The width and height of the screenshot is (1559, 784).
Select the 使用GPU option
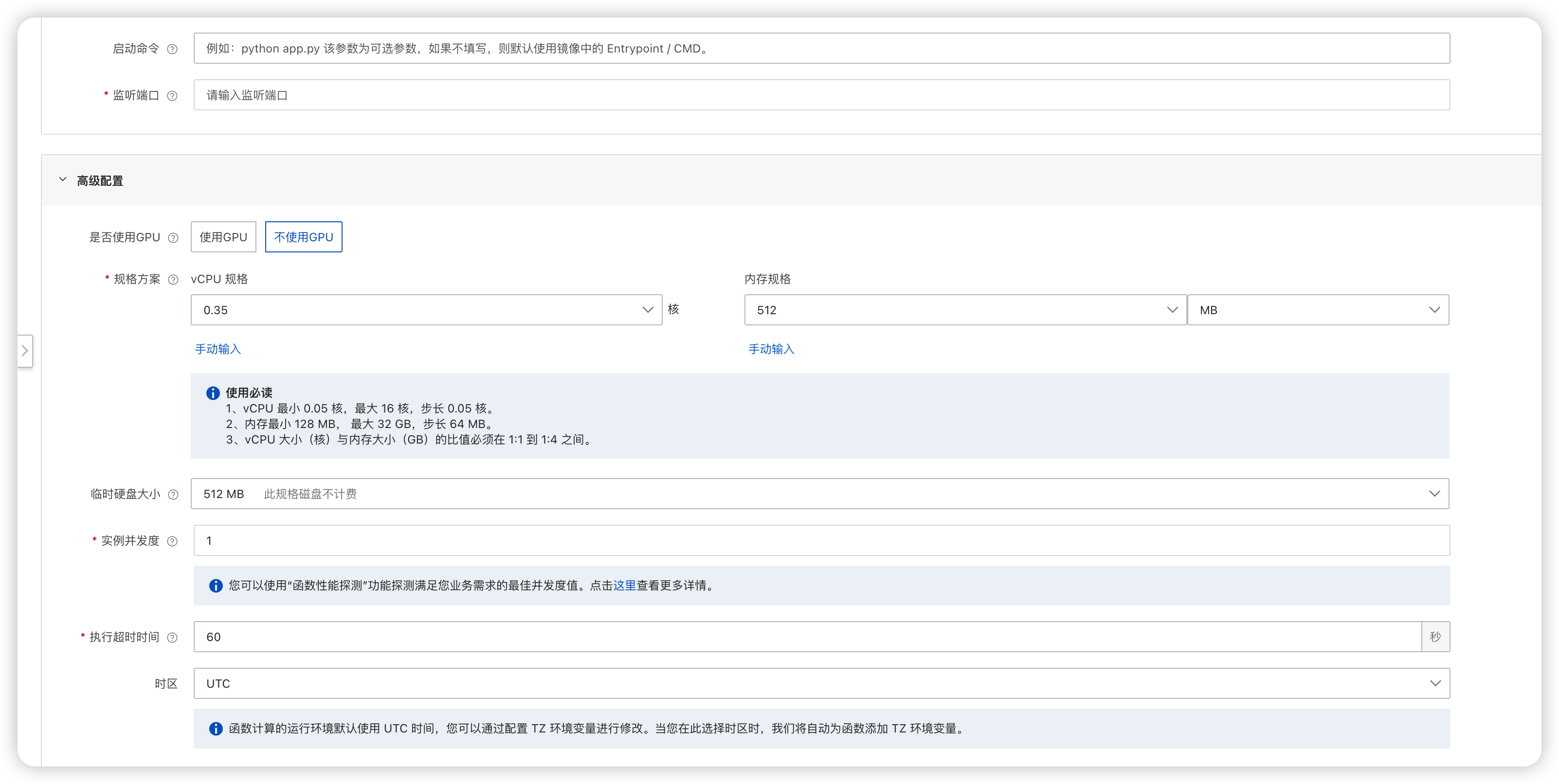click(x=223, y=237)
